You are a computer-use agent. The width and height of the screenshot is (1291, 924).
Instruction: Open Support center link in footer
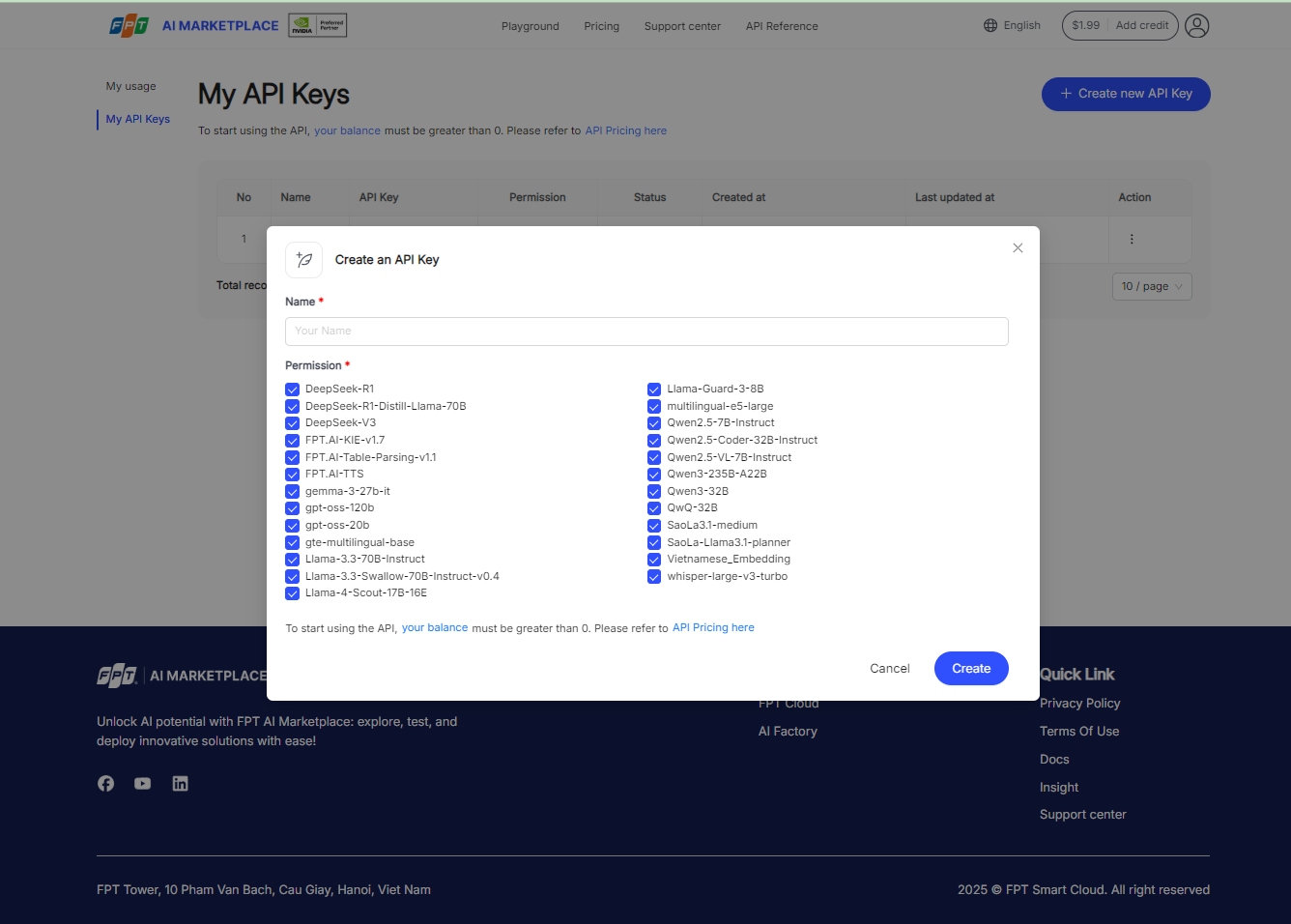tap(1083, 815)
